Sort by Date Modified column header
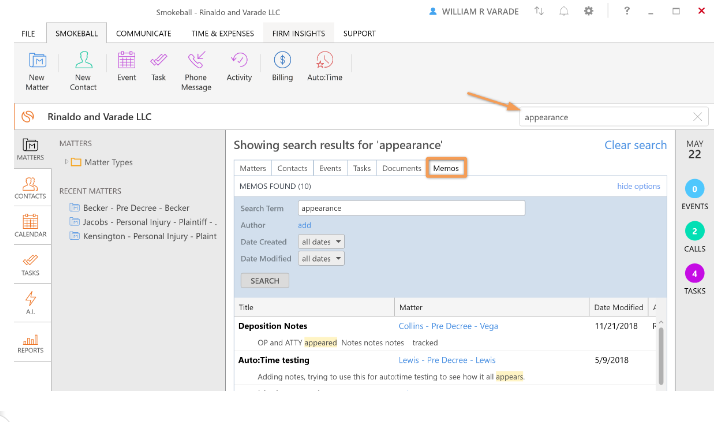 pos(618,307)
